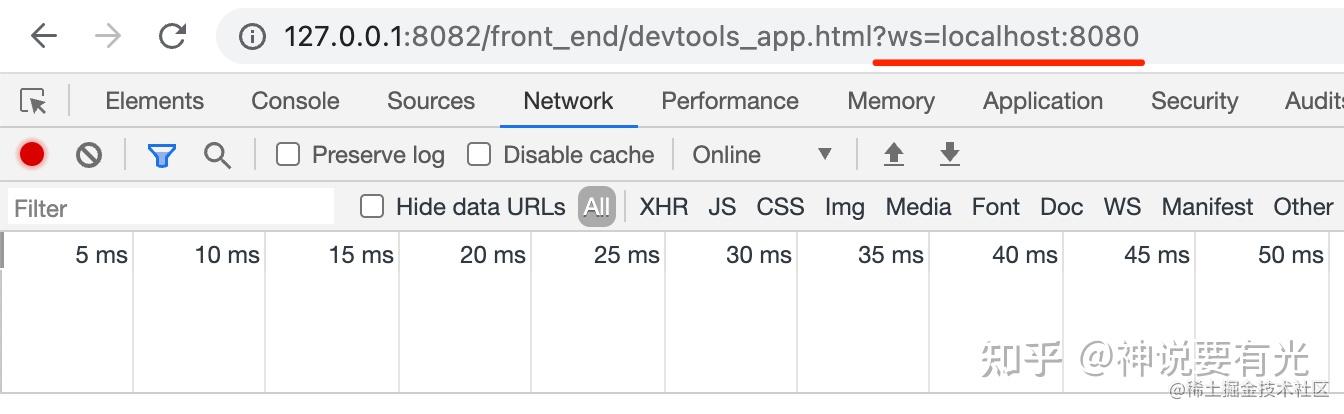The image size is (1344, 414).
Task: Open the Performance tab
Action: 730,101
